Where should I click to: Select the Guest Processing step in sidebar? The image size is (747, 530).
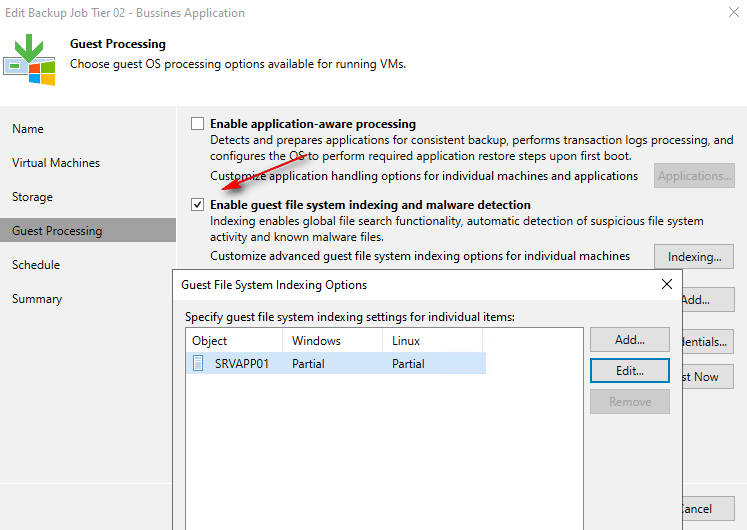pyautogui.click(x=57, y=231)
